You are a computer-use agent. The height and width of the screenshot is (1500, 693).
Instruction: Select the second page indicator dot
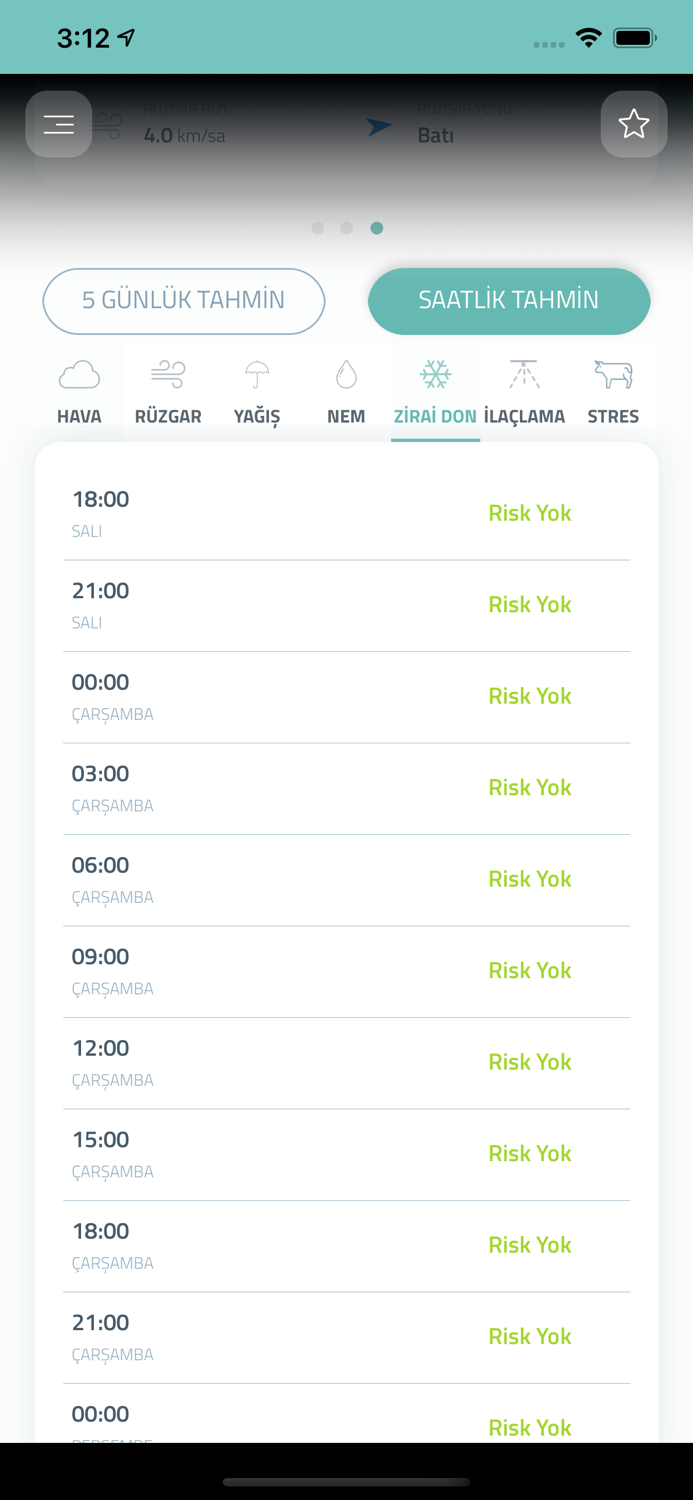click(x=347, y=227)
